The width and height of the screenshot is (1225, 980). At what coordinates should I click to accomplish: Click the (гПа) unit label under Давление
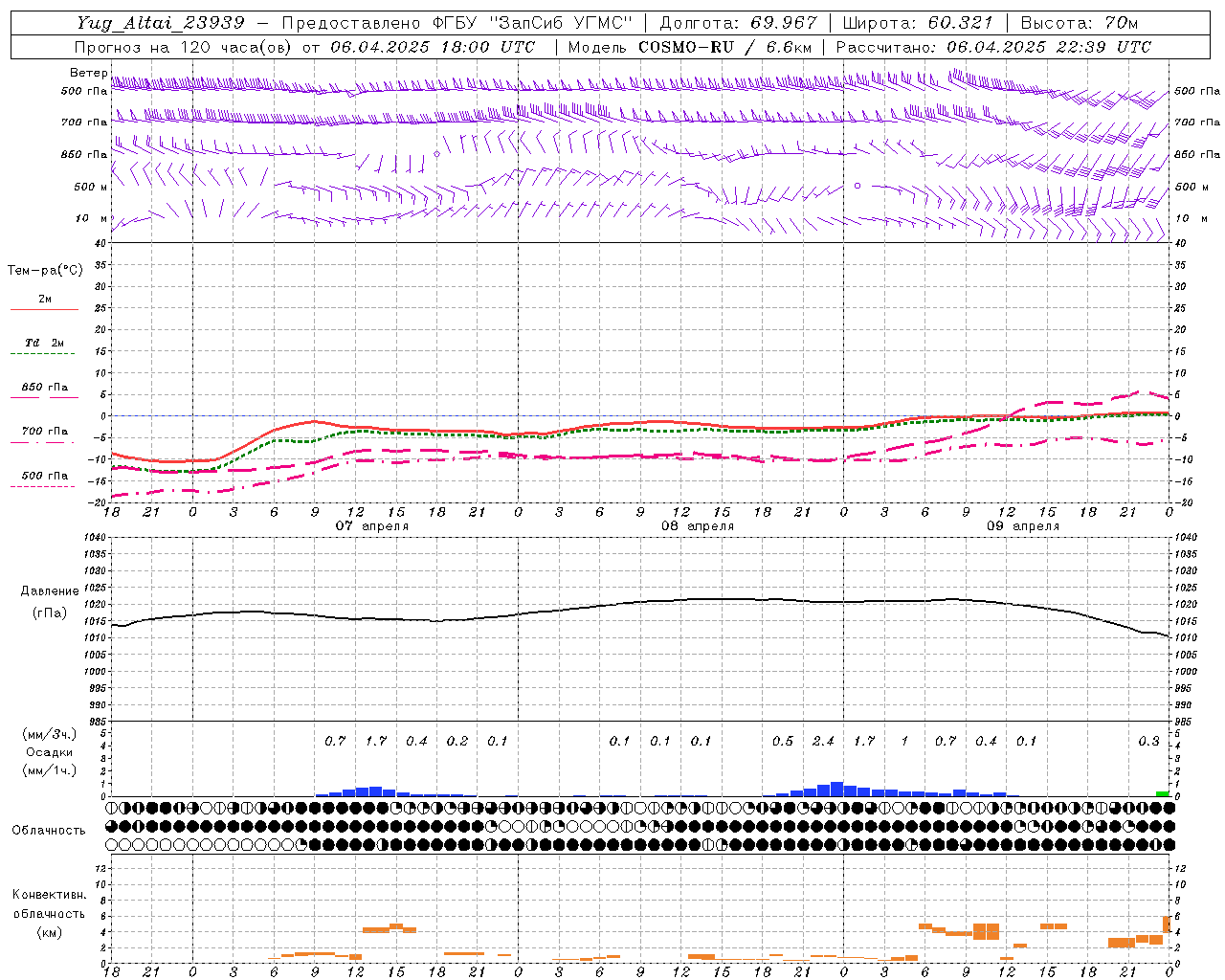[50, 613]
